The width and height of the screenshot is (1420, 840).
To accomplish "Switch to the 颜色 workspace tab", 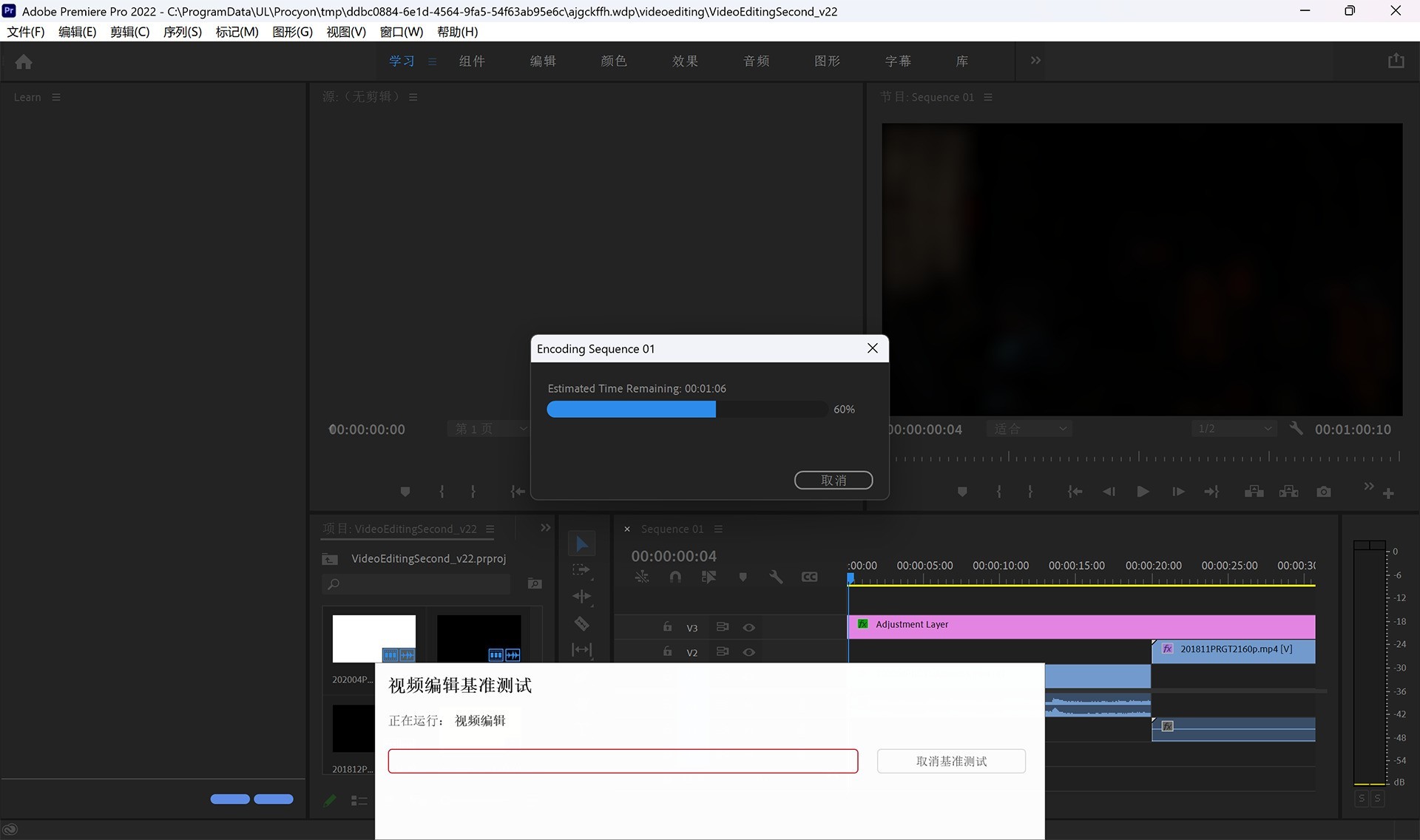I will pyautogui.click(x=614, y=61).
